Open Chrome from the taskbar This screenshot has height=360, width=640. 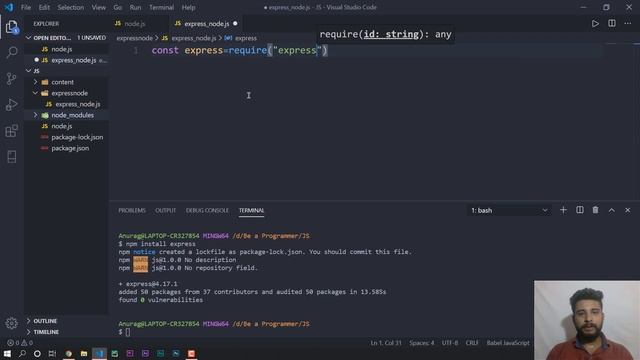68,353
